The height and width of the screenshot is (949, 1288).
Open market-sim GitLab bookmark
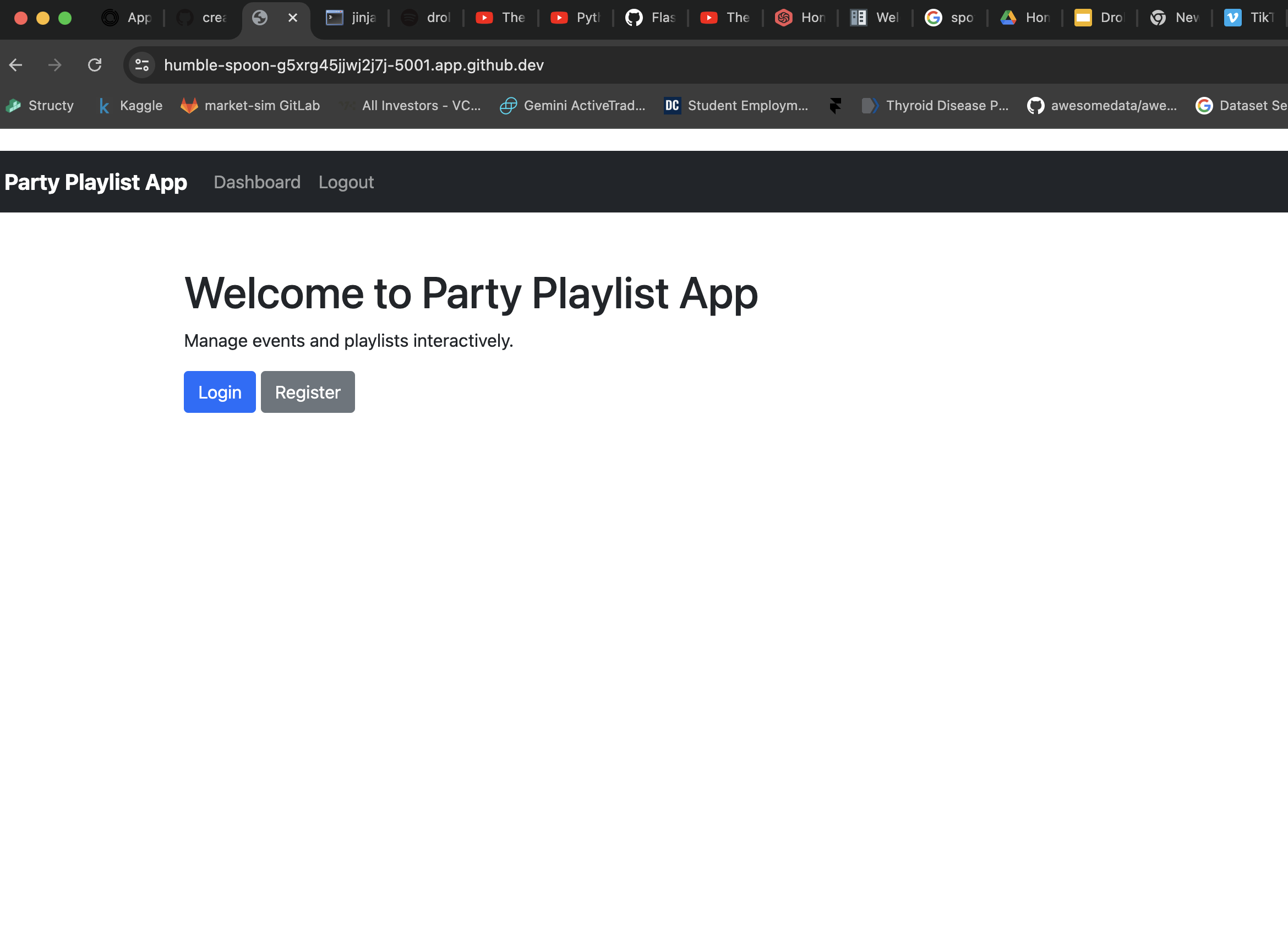click(x=250, y=106)
